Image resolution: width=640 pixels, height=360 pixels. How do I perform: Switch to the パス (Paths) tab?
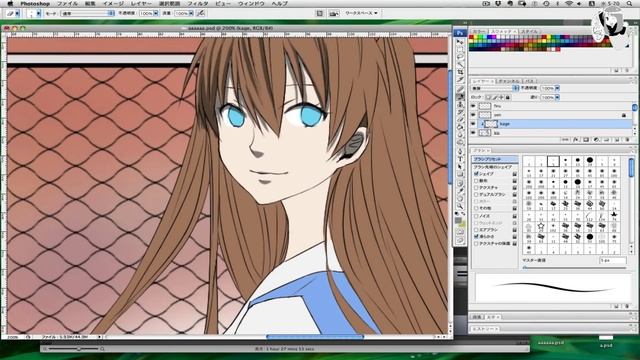(x=529, y=81)
